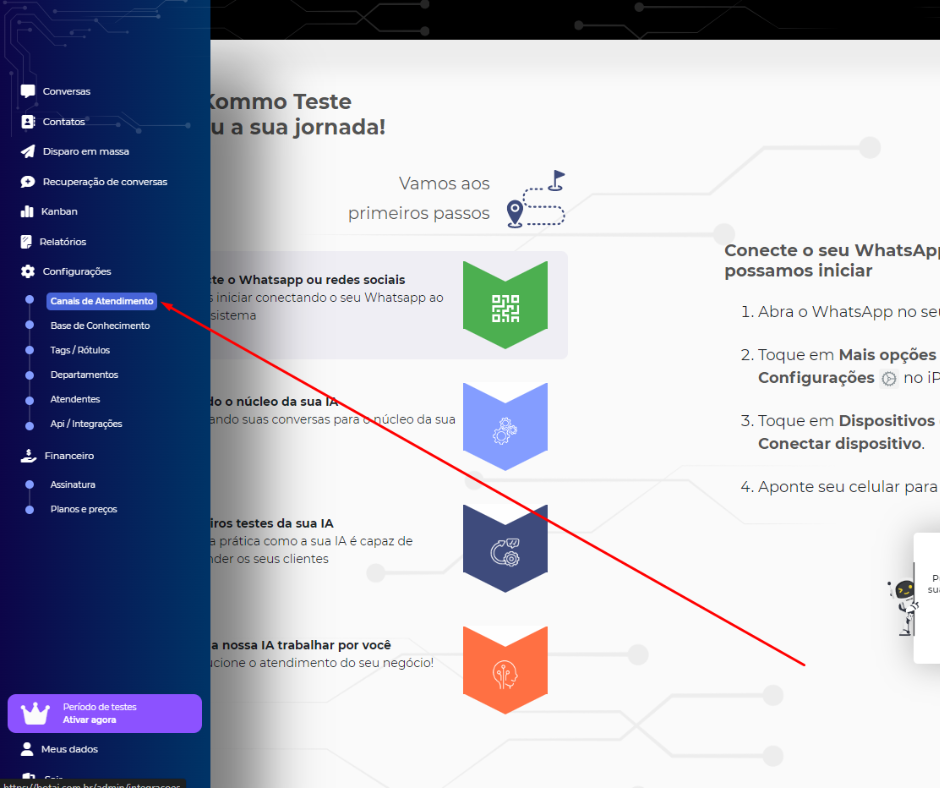This screenshot has width=940, height=788.
Task: Click the Kanban bar chart icon
Action: click(27, 212)
